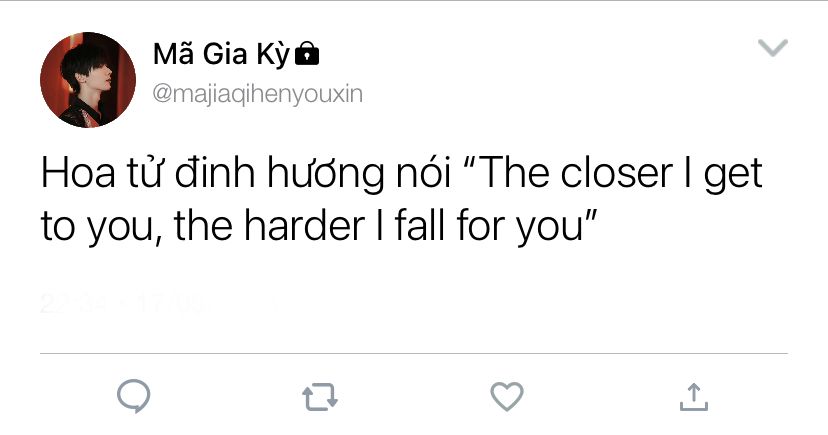Click the word "Kỳ" in the author name

coord(274,54)
